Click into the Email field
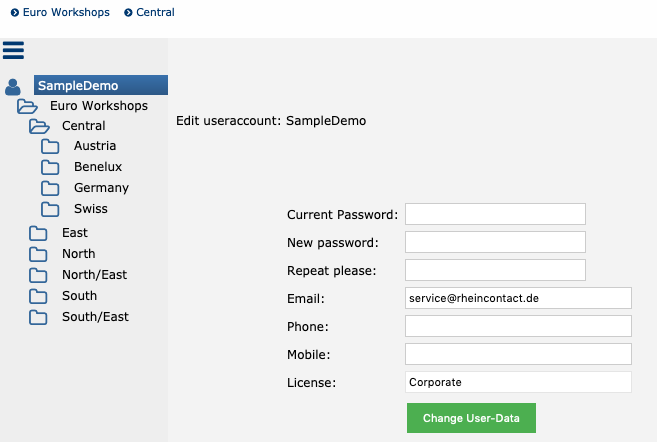Screen dimensions: 657x442 [518, 298]
